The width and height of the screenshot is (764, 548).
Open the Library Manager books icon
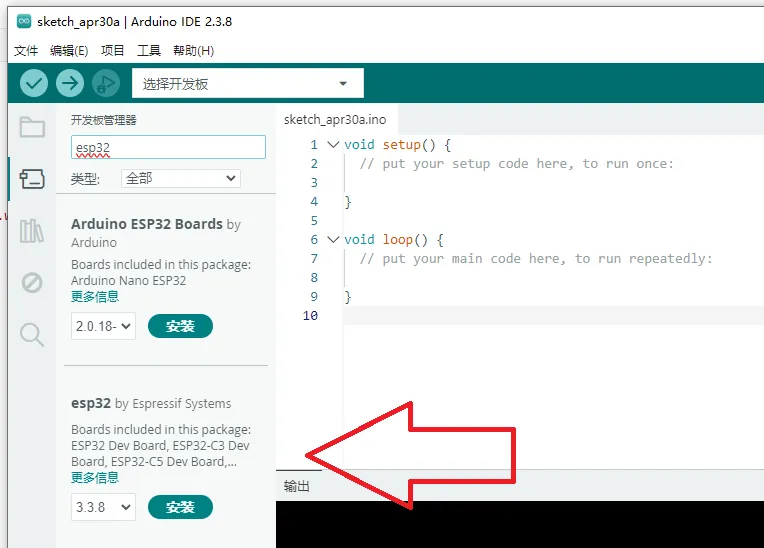32,231
